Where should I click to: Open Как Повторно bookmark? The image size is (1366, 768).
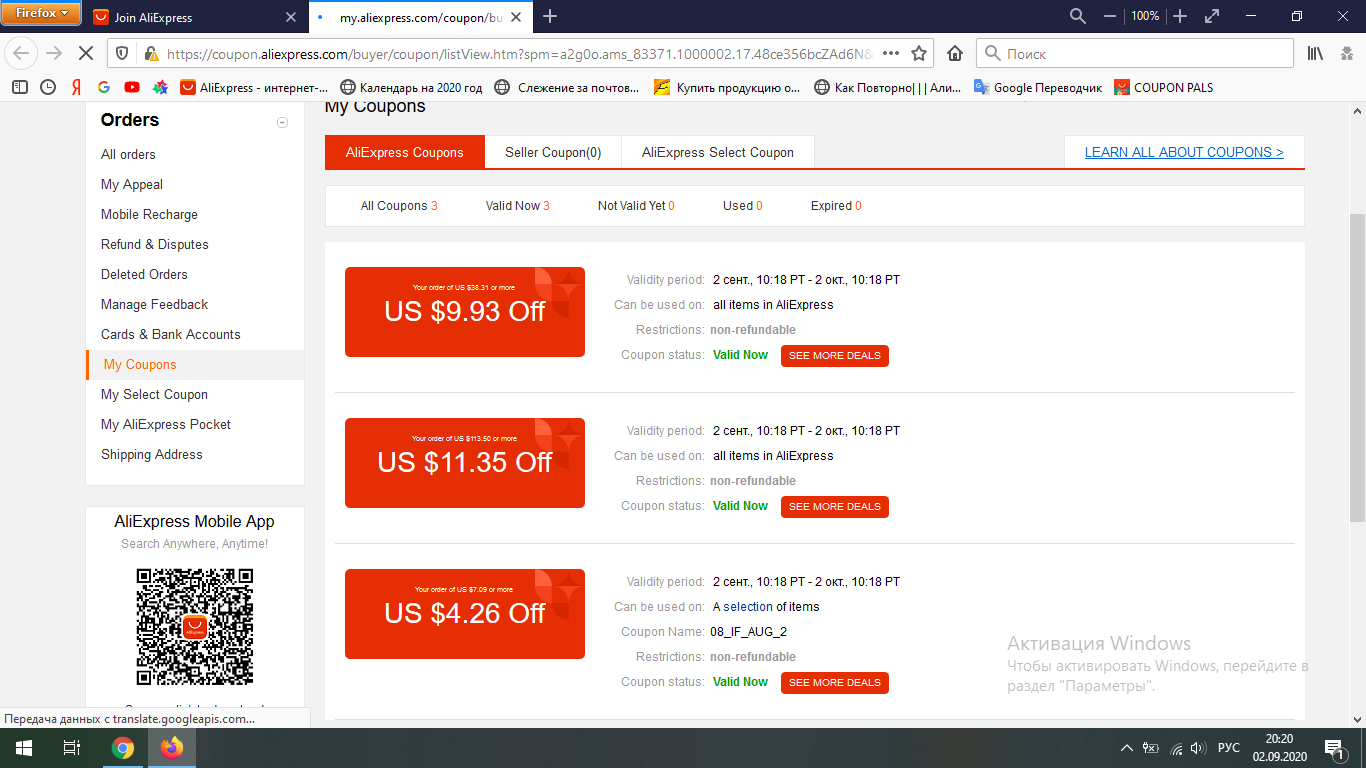[x=888, y=87]
